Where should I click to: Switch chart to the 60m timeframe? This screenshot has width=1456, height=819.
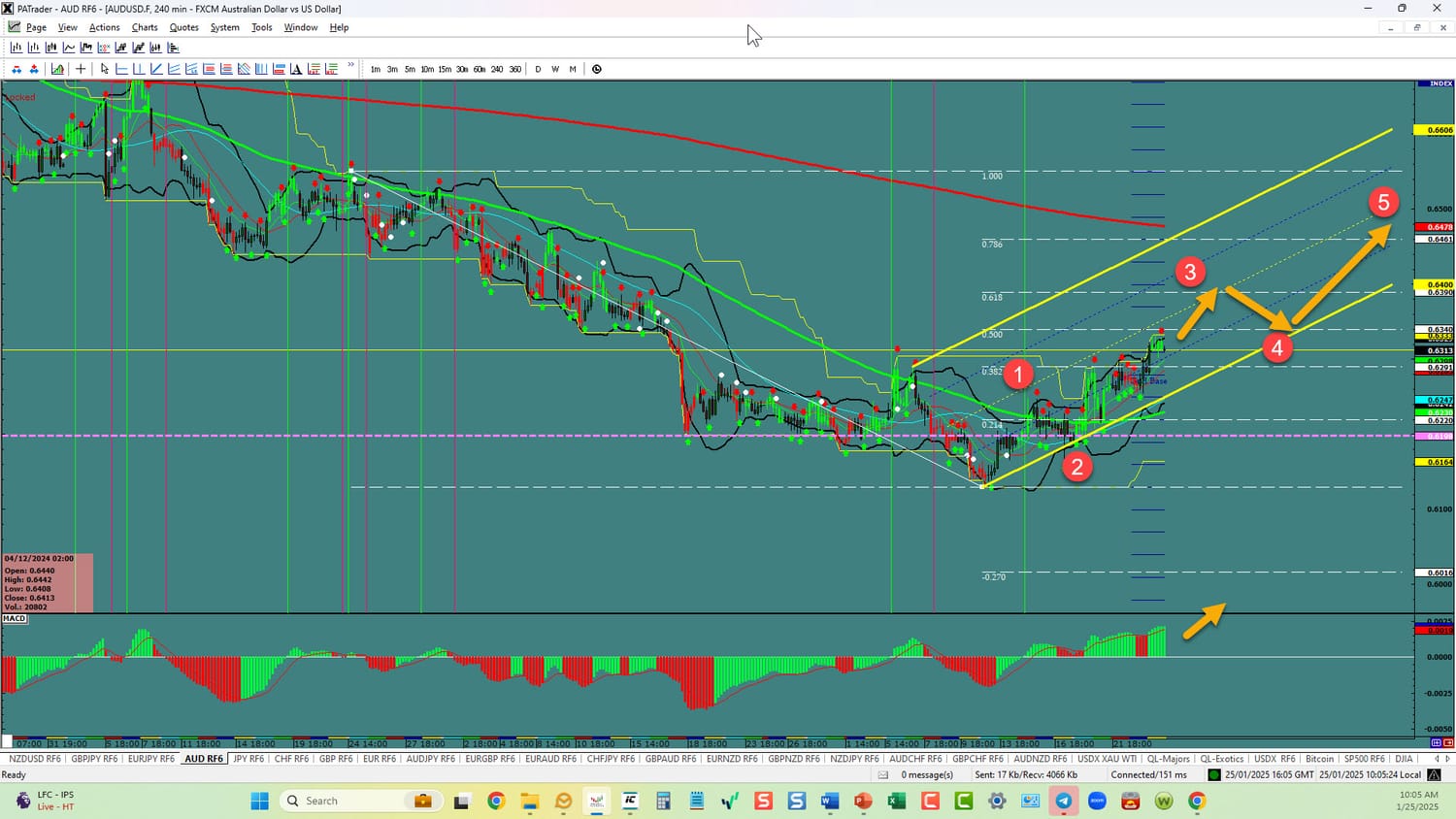(480, 69)
